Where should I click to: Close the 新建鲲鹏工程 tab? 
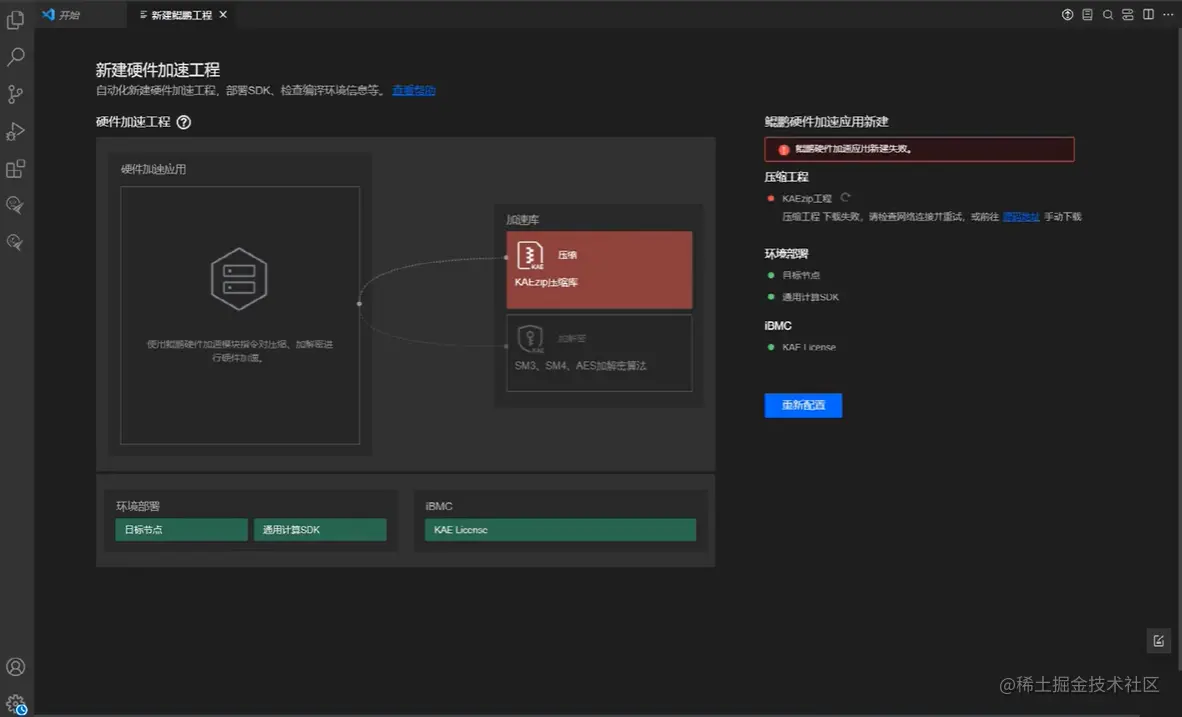223,14
